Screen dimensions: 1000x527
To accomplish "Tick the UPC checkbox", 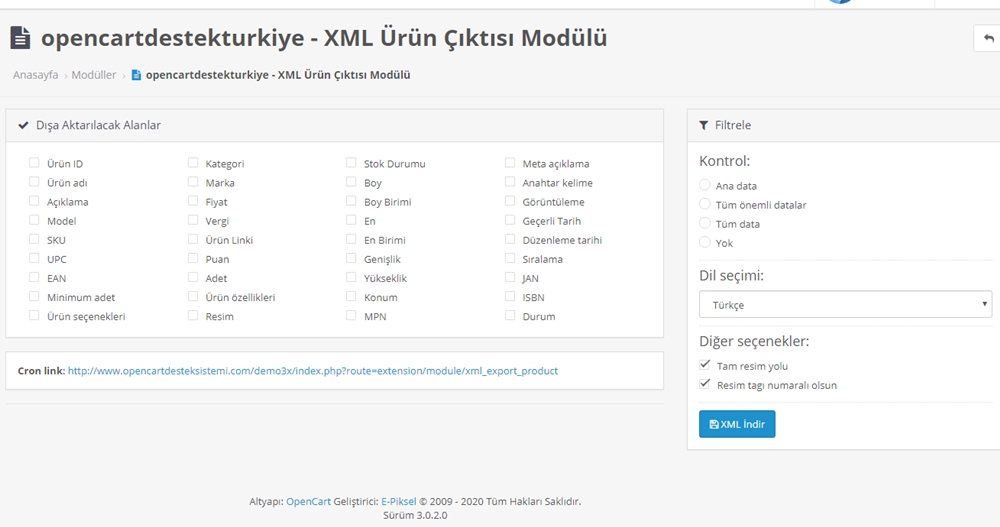I will [34, 258].
